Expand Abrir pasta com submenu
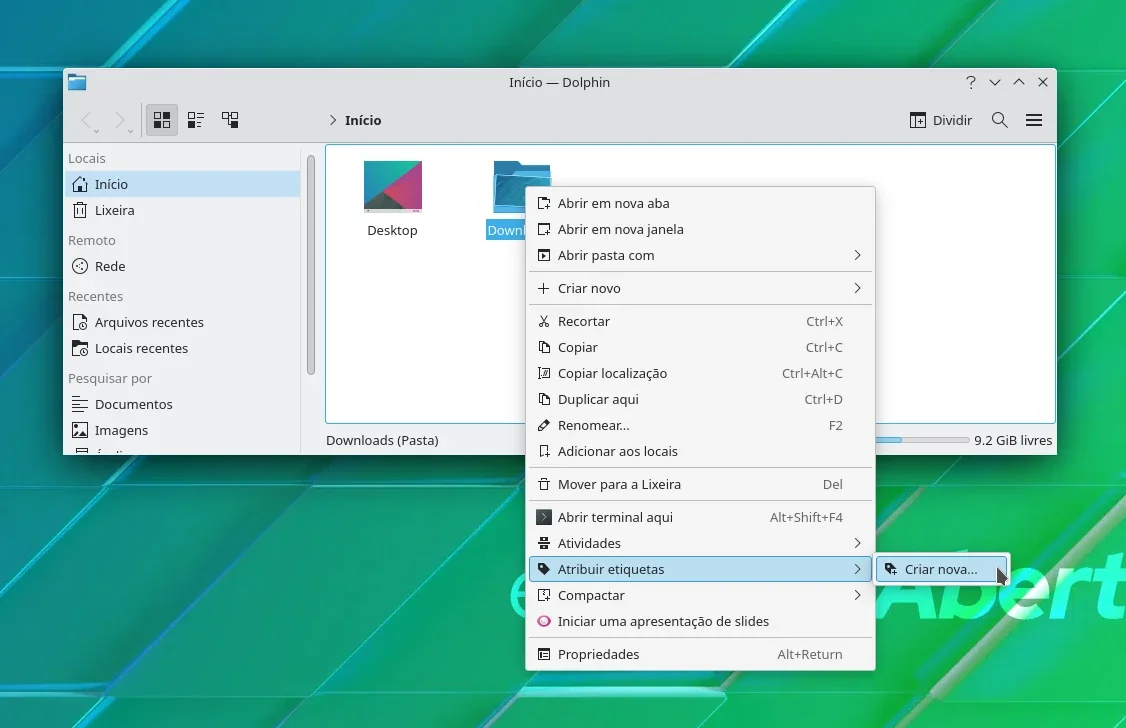The height and width of the screenshot is (728, 1126). [x=700, y=255]
